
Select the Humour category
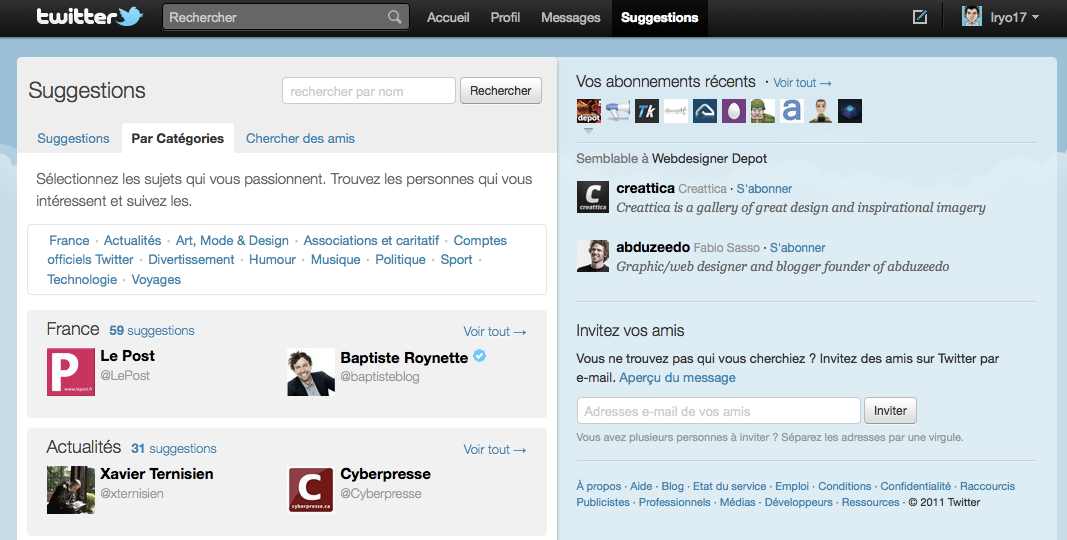(x=272, y=259)
